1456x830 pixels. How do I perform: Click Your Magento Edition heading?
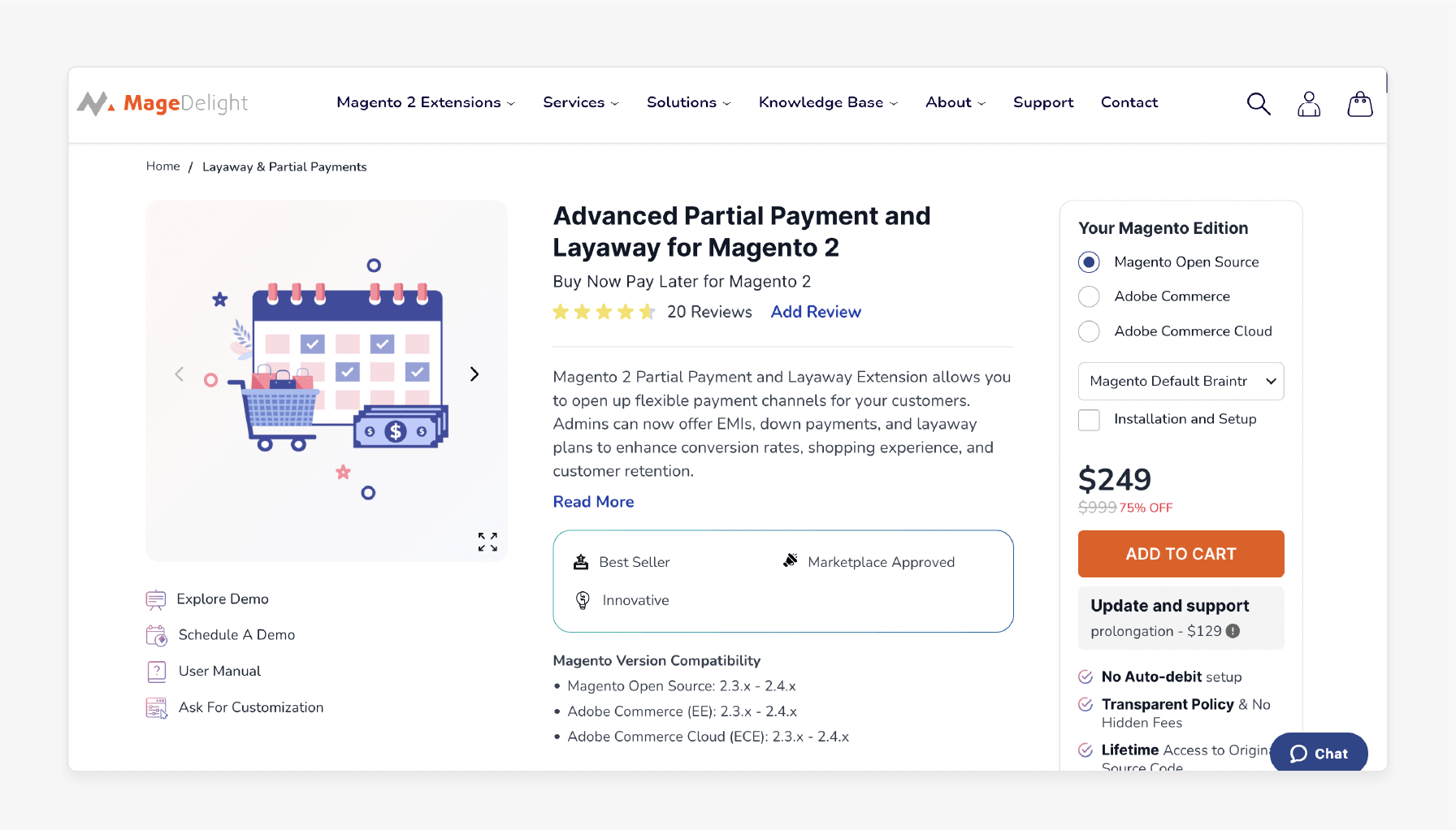click(x=1163, y=228)
